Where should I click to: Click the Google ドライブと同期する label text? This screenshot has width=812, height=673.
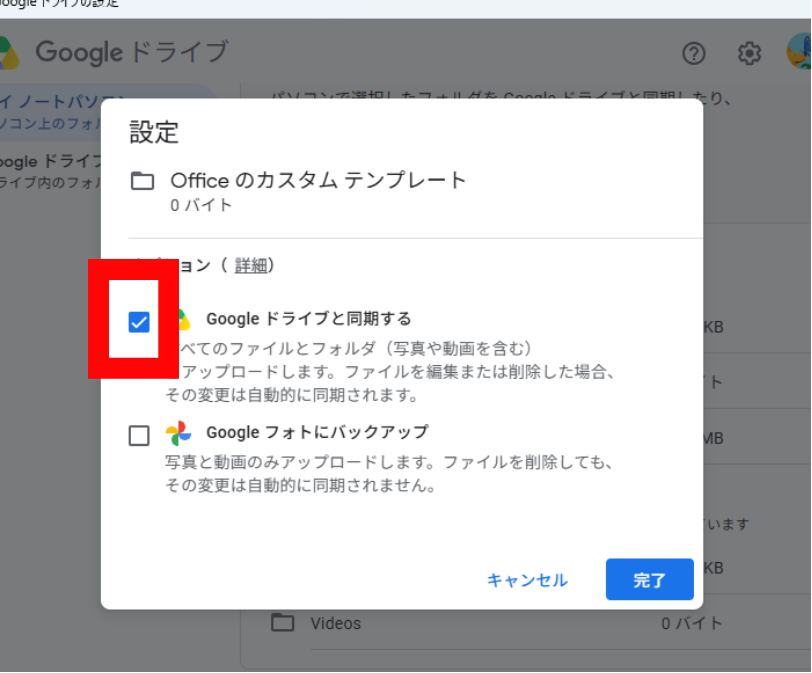tap(309, 319)
